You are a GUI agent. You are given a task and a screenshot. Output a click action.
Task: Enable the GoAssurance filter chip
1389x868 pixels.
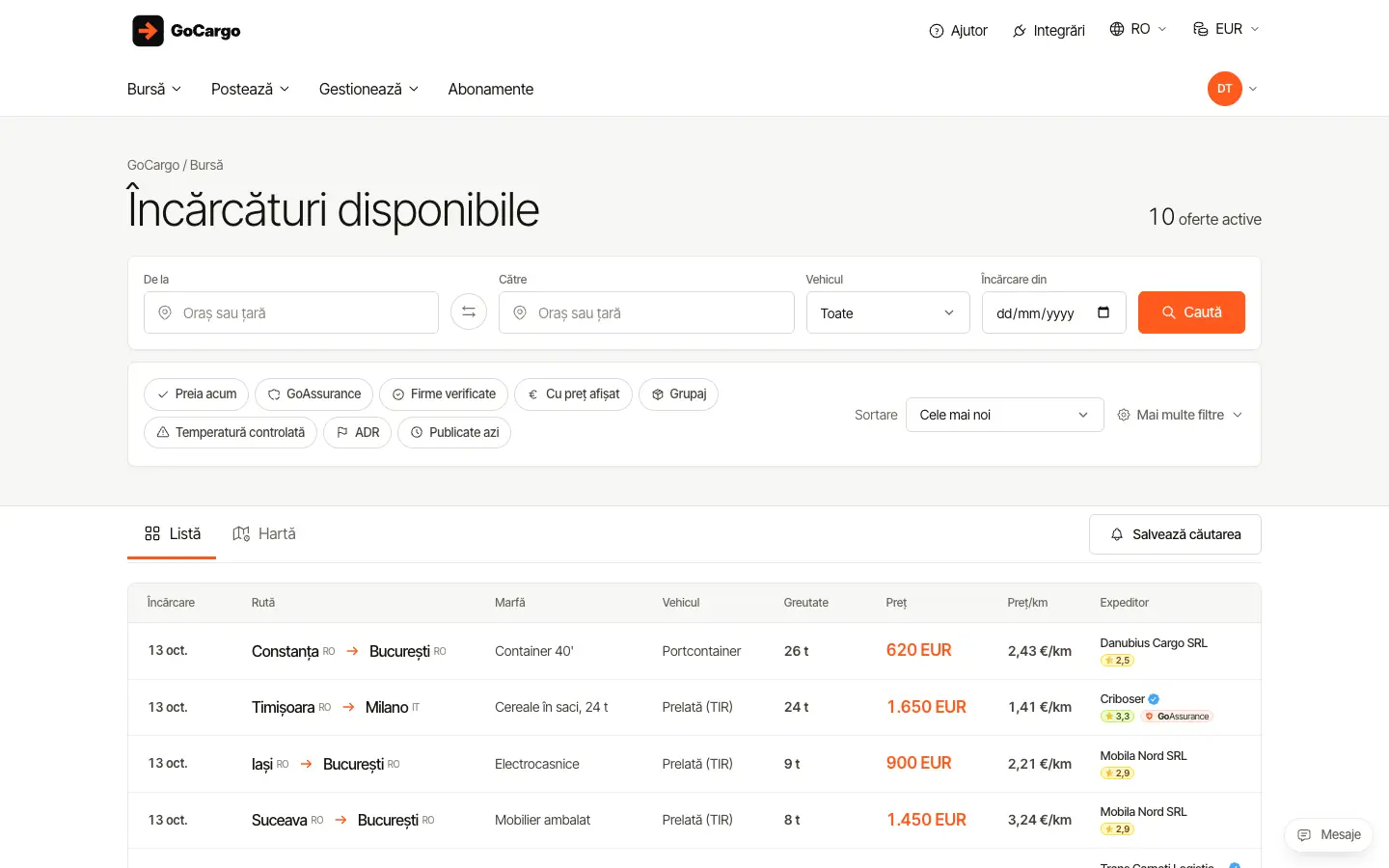[x=313, y=394]
